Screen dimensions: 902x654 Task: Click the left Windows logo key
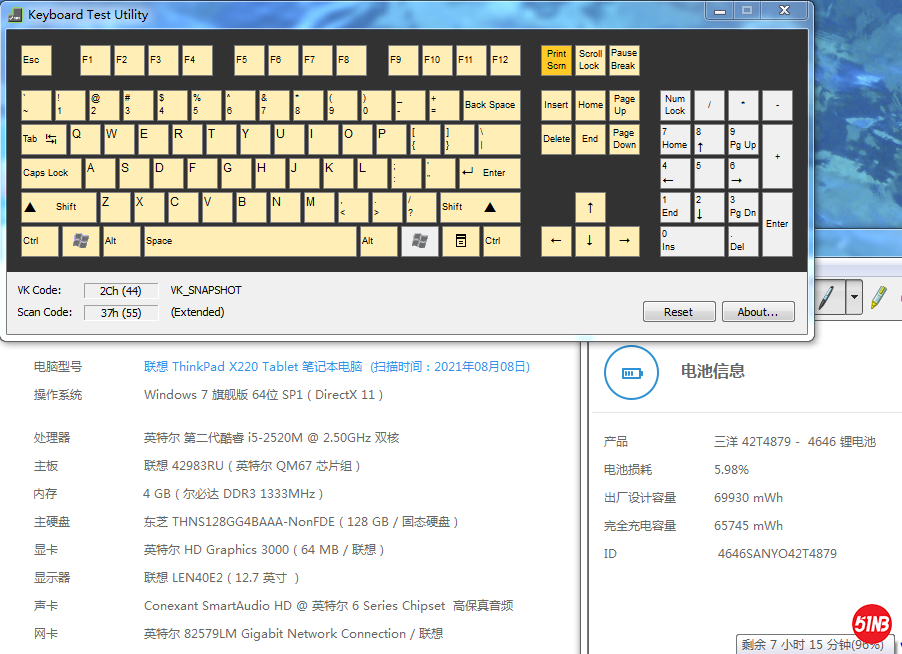pyautogui.click(x=81, y=241)
